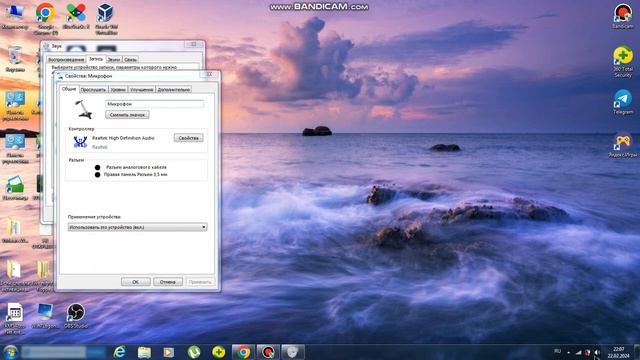Click the Windows Start button
This screenshot has height=360, width=640.
[10, 352]
